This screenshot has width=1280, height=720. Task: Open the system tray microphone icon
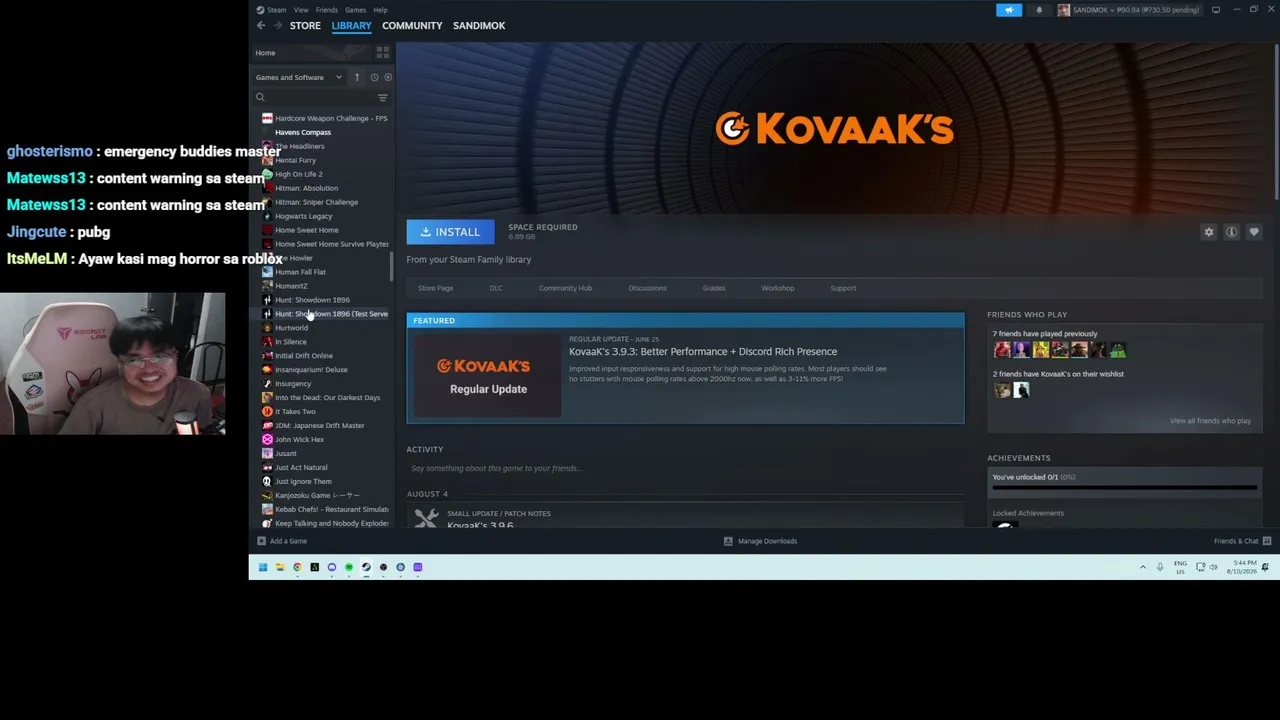tap(1160, 567)
